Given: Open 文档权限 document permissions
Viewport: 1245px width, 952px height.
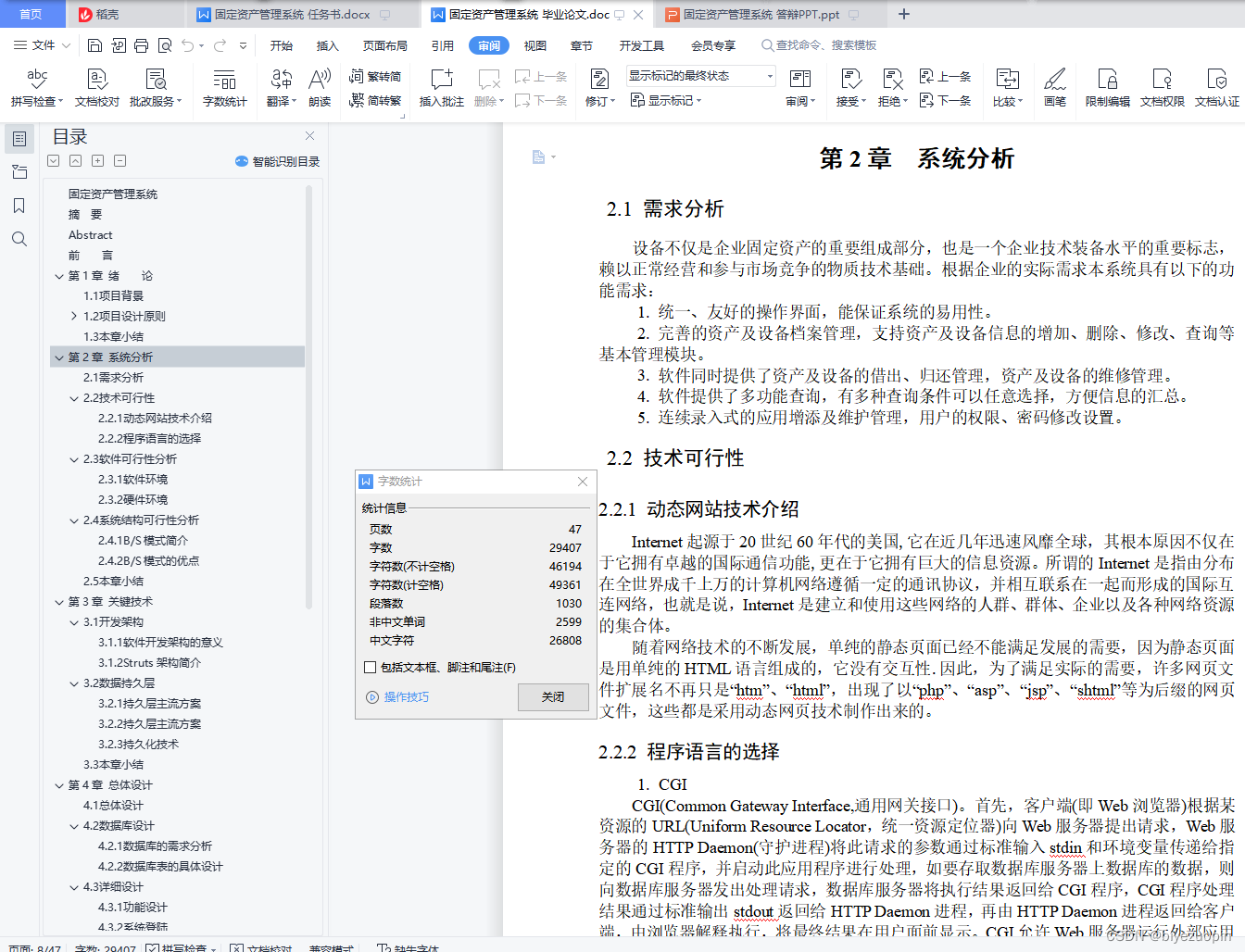Looking at the screenshot, I should pyautogui.click(x=1163, y=88).
